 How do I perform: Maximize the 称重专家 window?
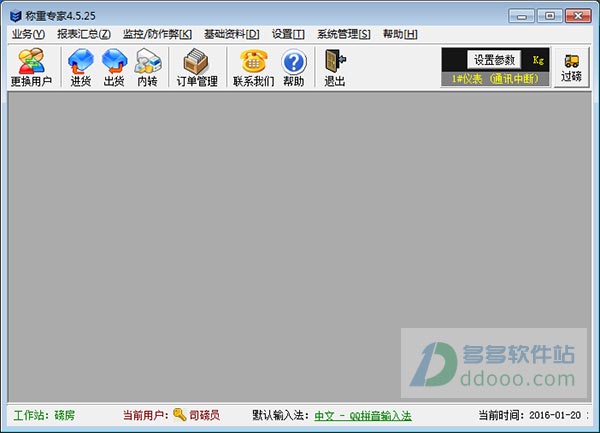tap(550, 16)
